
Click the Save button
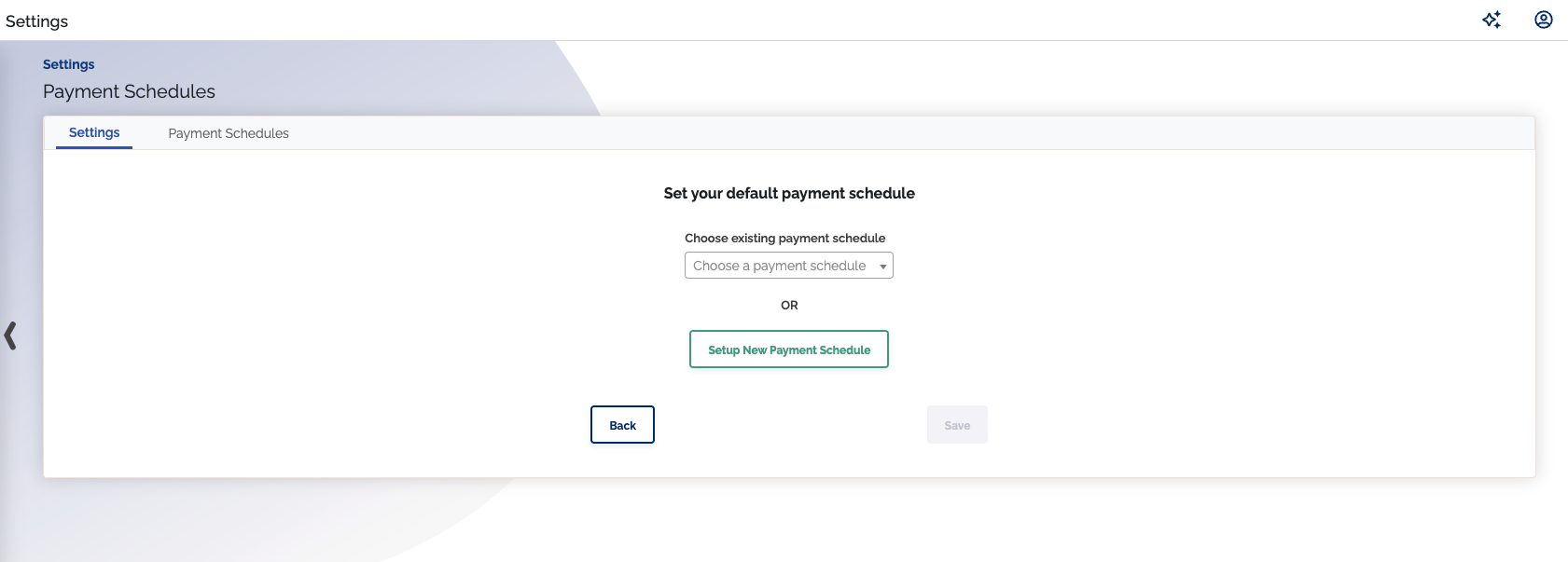957,424
